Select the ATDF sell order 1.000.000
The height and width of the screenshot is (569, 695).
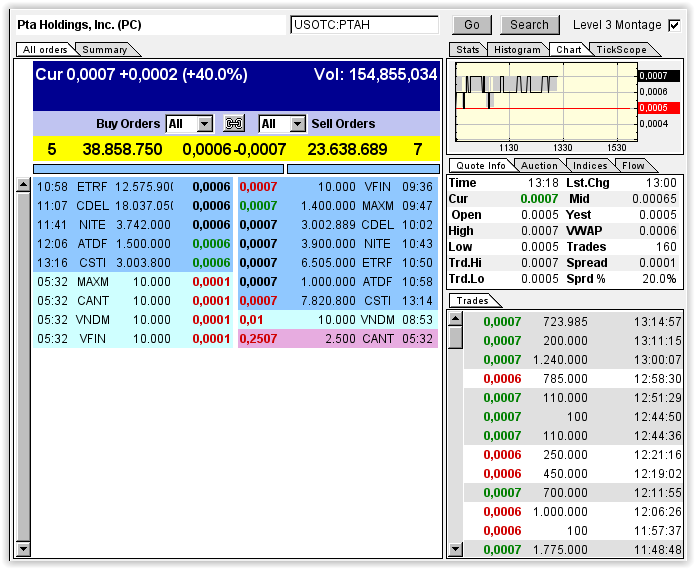click(x=338, y=282)
